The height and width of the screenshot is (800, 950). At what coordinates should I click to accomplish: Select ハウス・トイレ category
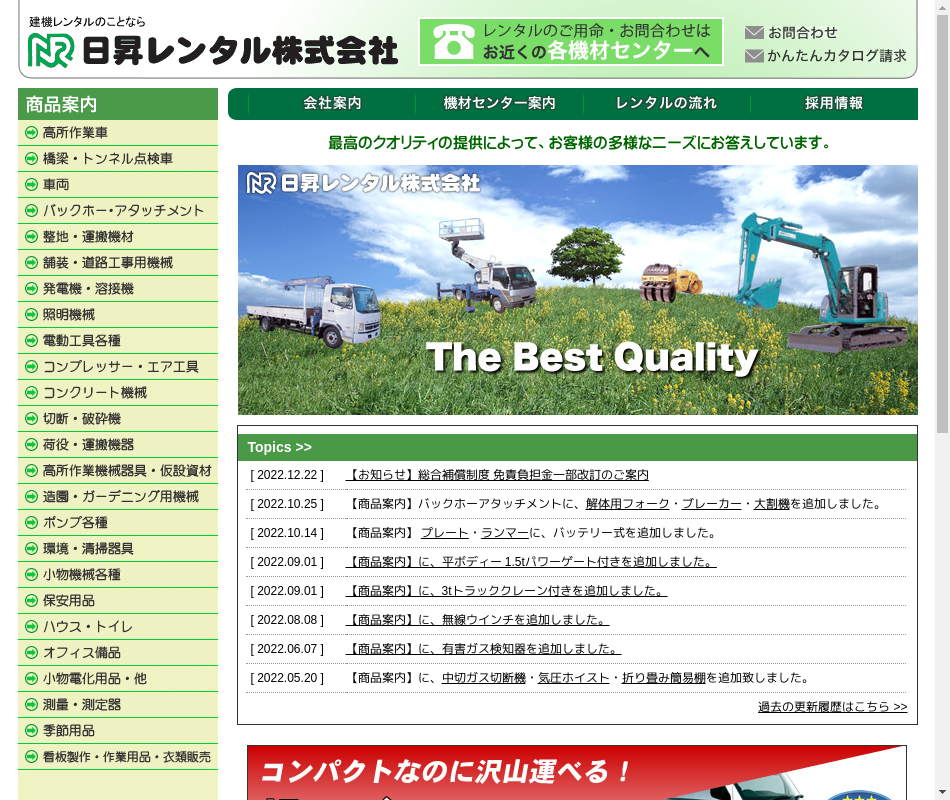118,627
